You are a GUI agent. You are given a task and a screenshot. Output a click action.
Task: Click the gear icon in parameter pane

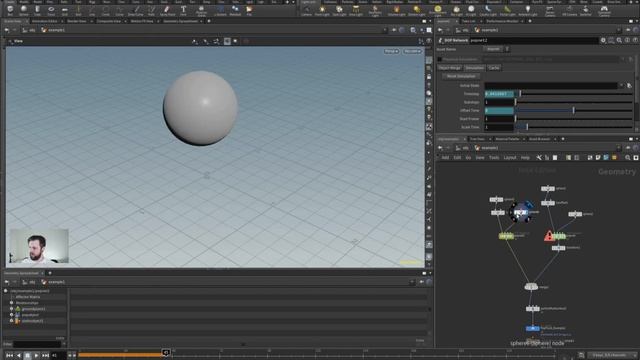coord(603,40)
